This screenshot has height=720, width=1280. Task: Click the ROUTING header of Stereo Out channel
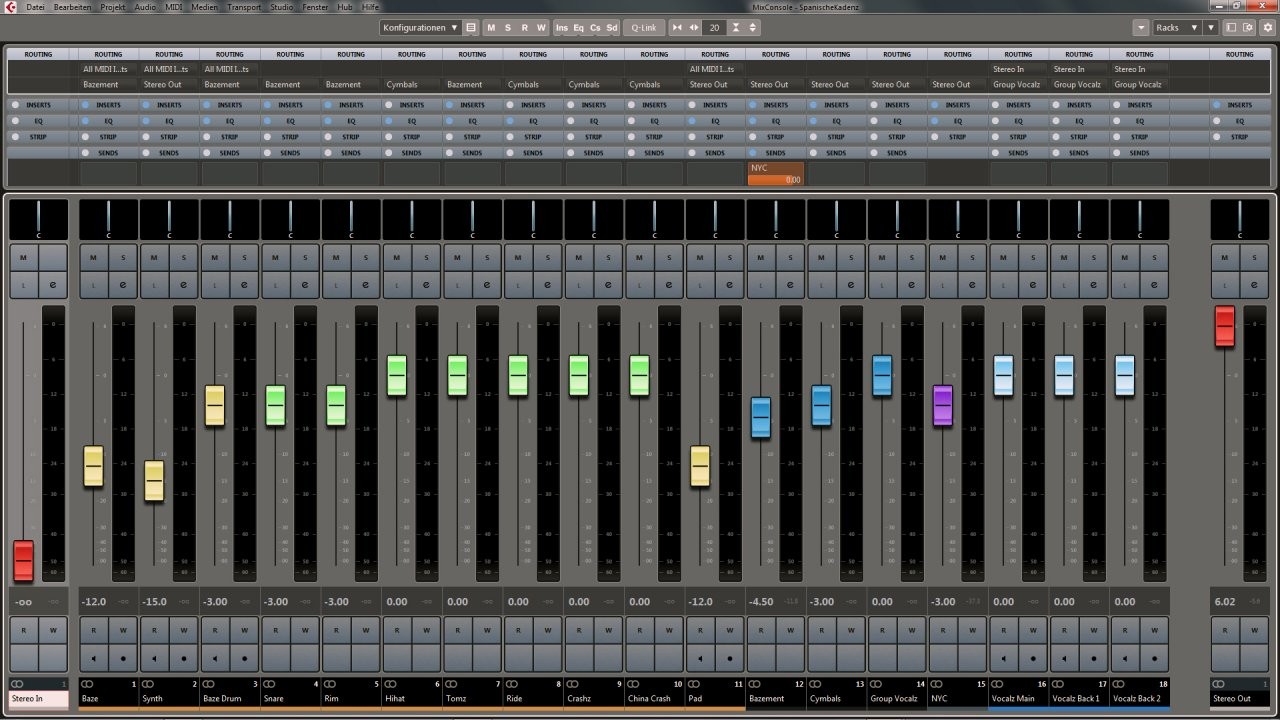tap(1239, 55)
